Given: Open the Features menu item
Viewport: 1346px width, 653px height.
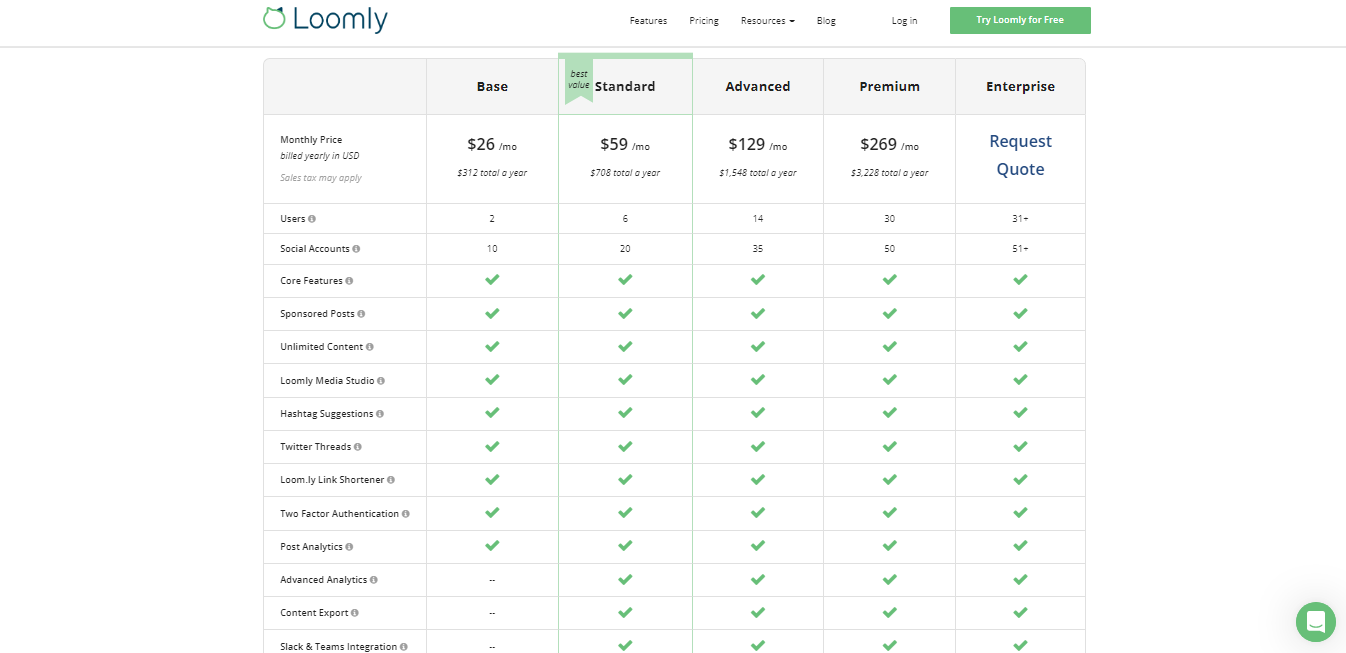Looking at the screenshot, I should pos(648,21).
